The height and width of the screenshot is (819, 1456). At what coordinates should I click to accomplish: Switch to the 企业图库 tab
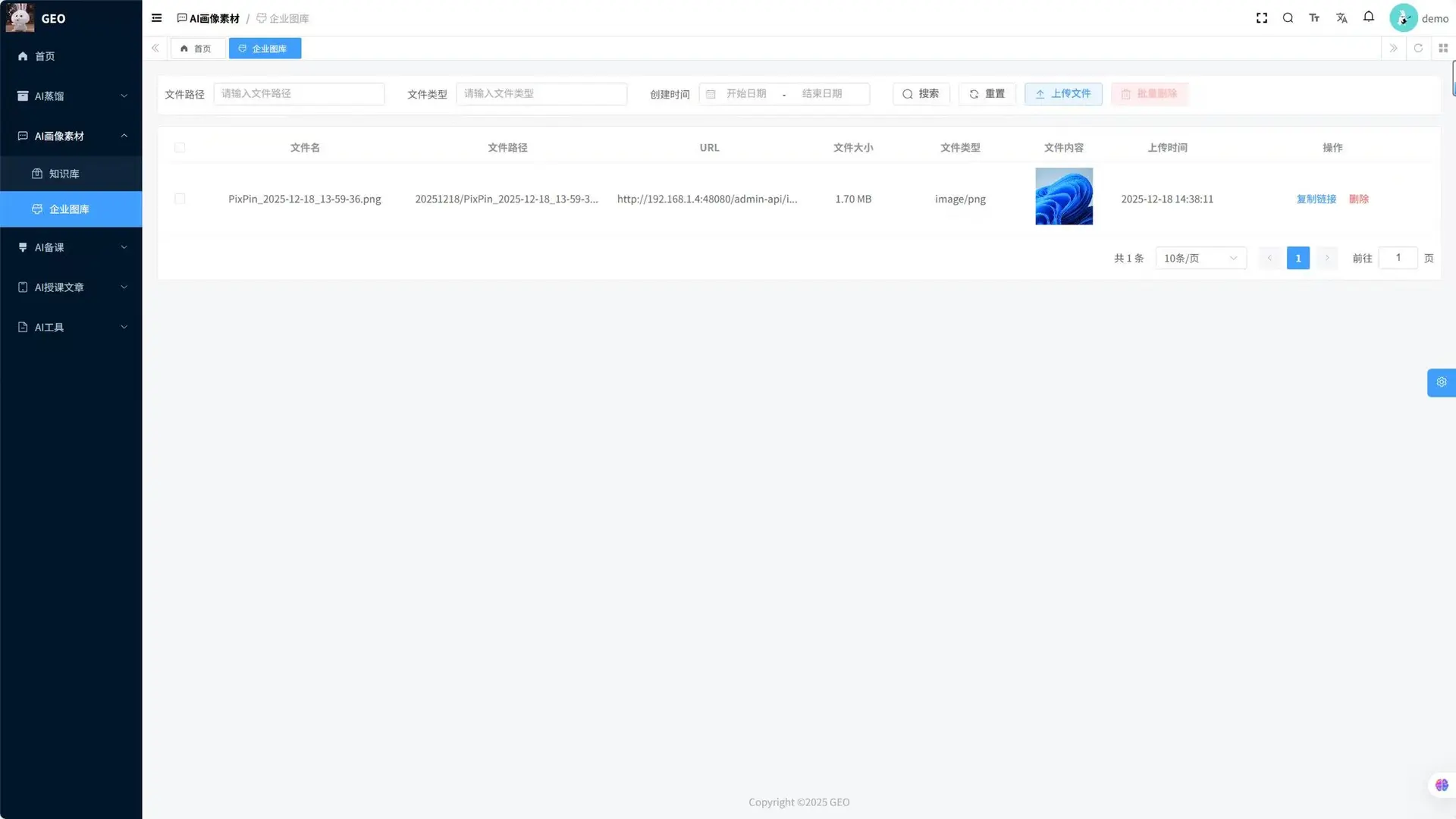pyautogui.click(x=265, y=49)
